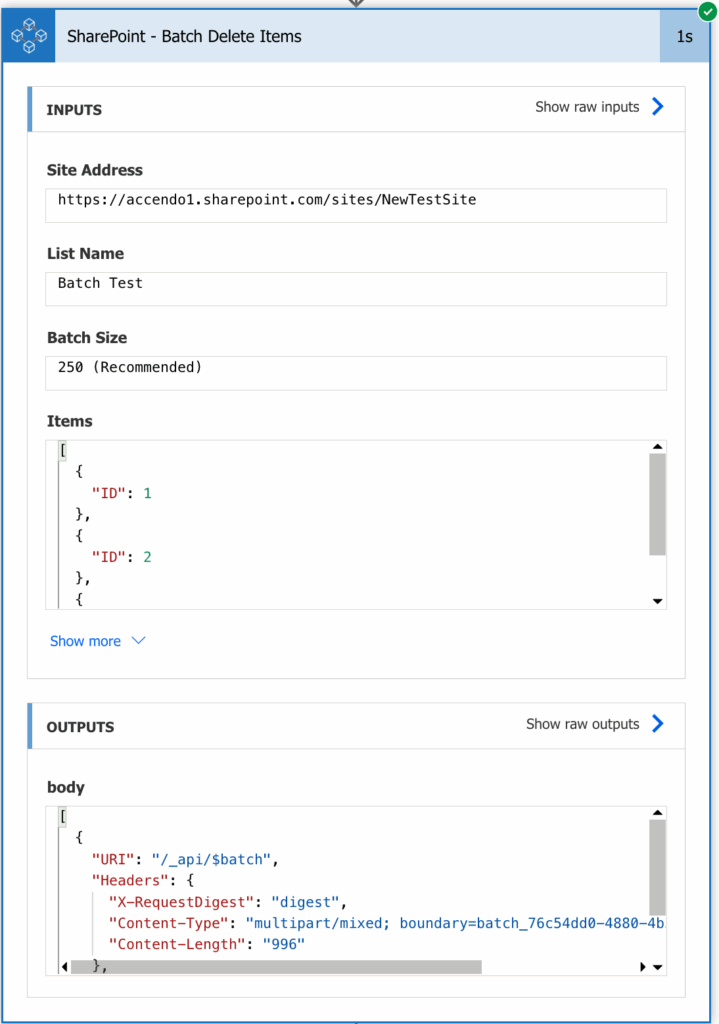Click the green success checkmark status icon
The height and width of the screenshot is (1024, 719).
pos(708,11)
